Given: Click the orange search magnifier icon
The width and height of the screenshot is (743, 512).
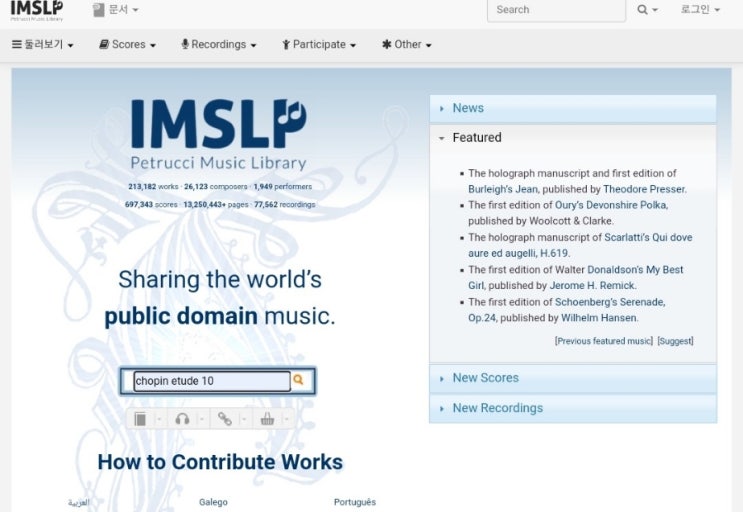Looking at the screenshot, I should click(x=298, y=380).
